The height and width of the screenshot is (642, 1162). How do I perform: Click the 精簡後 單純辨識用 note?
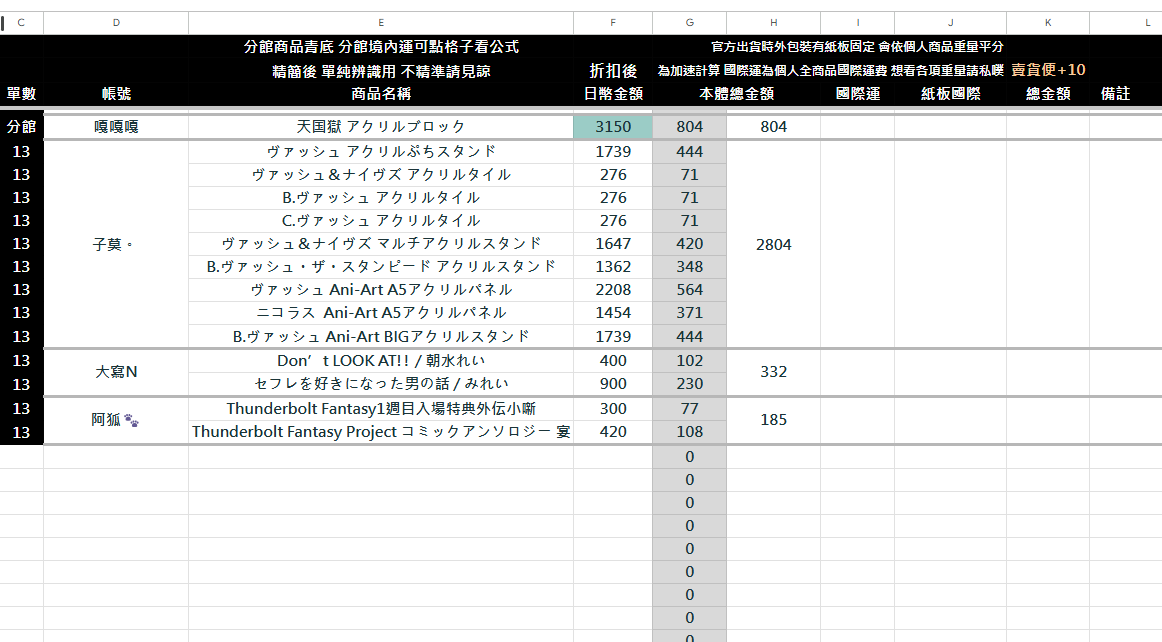(x=381, y=71)
